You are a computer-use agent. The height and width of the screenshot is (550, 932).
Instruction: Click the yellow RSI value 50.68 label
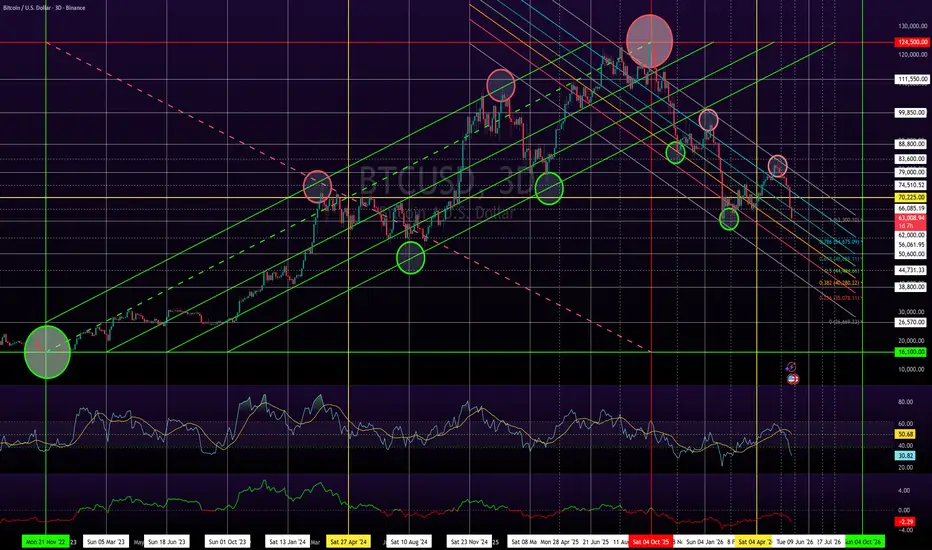(x=906, y=435)
